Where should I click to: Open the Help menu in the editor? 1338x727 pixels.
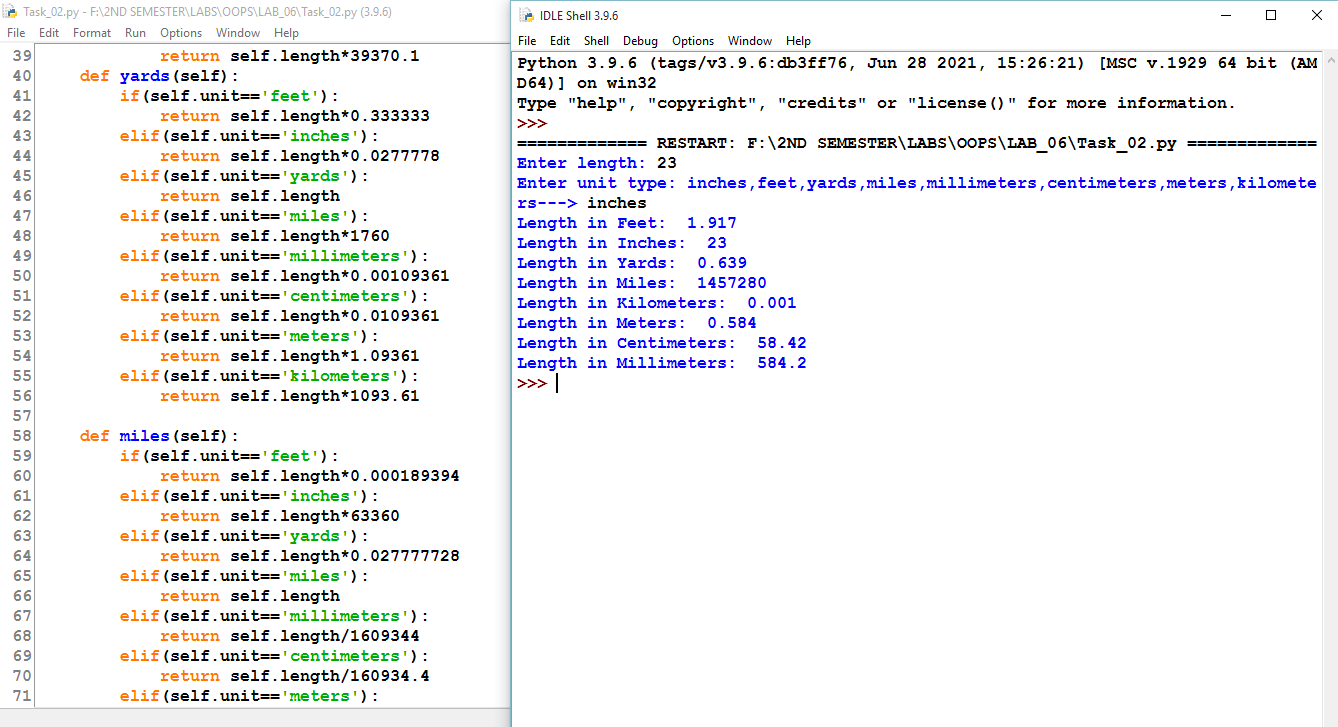pyautogui.click(x=286, y=32)
